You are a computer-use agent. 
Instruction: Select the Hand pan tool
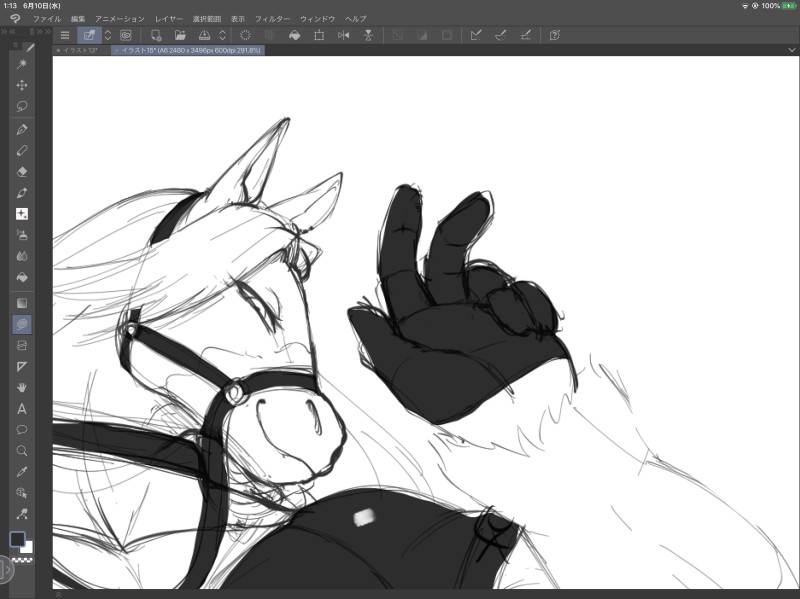[22, 388]
